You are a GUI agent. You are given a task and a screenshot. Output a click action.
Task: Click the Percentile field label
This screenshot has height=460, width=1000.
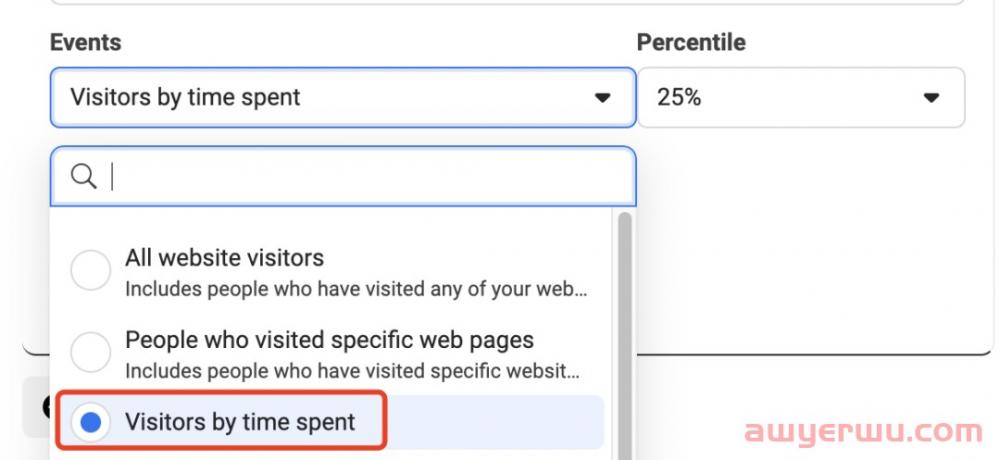pos(691,43)
